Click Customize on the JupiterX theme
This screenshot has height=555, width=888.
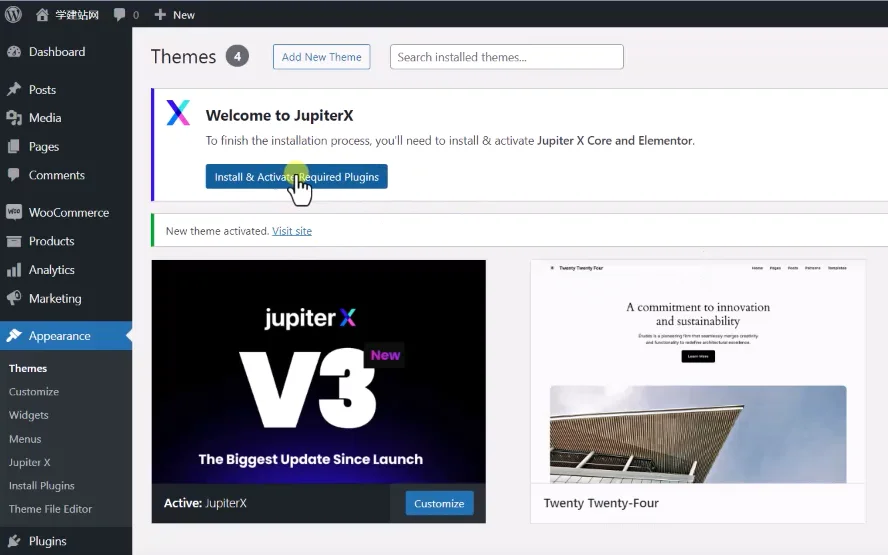point(439,503)
